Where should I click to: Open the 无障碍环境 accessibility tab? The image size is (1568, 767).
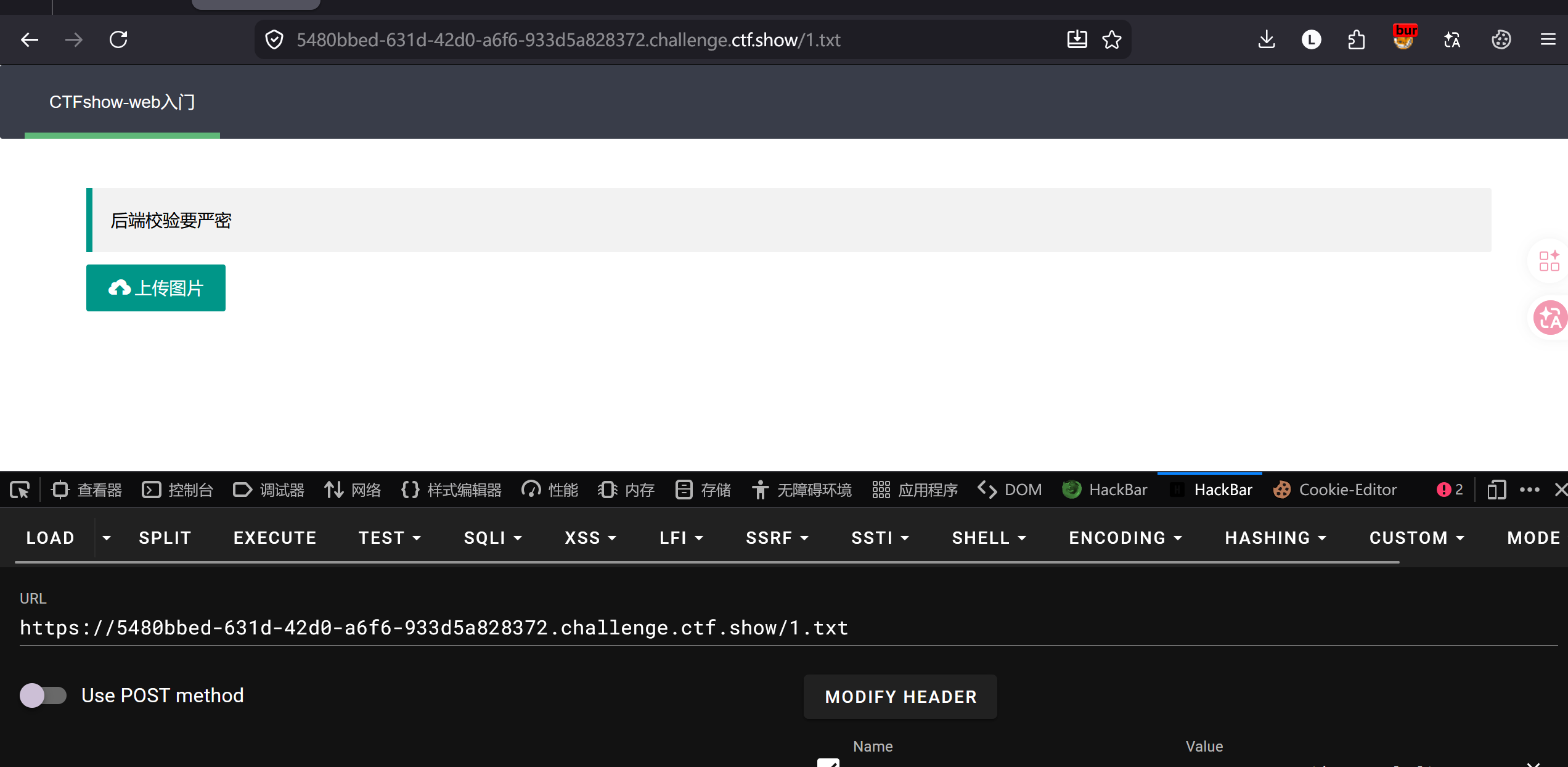[802, 490]
